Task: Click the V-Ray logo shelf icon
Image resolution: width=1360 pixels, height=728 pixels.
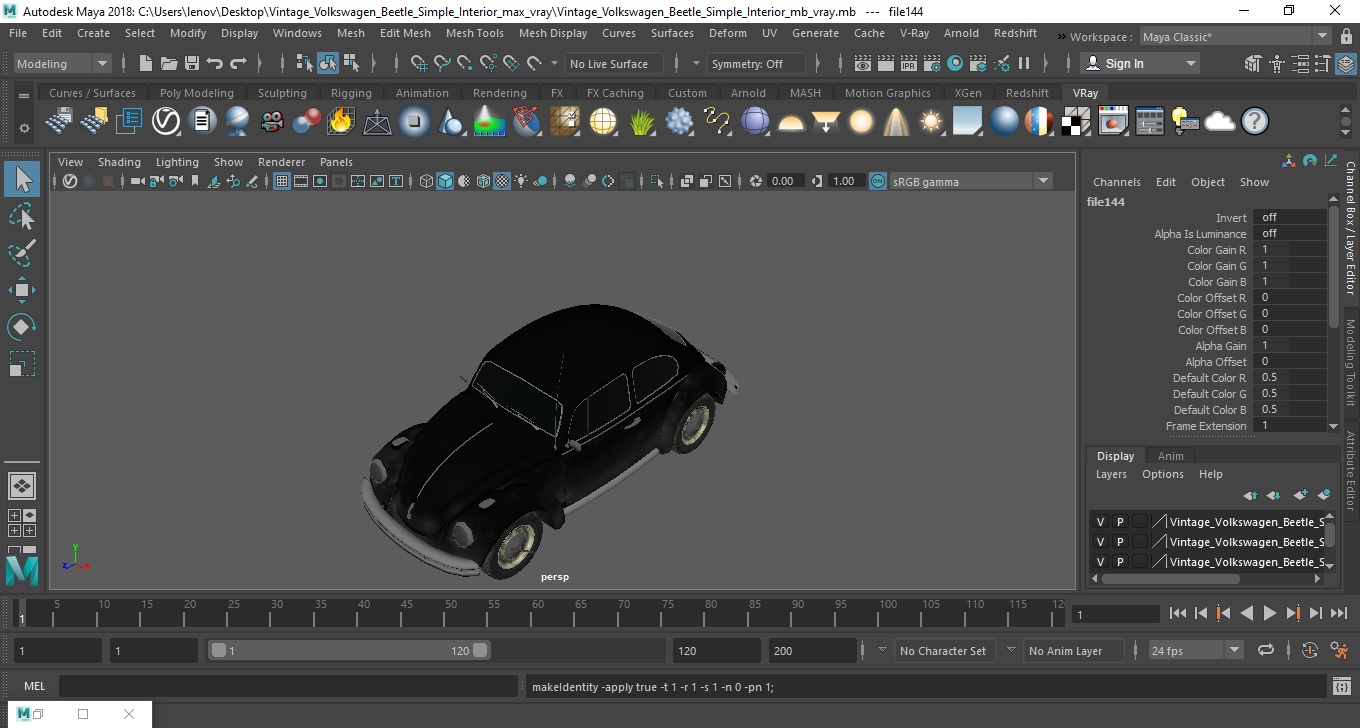Action: click(x=166, y=122)
